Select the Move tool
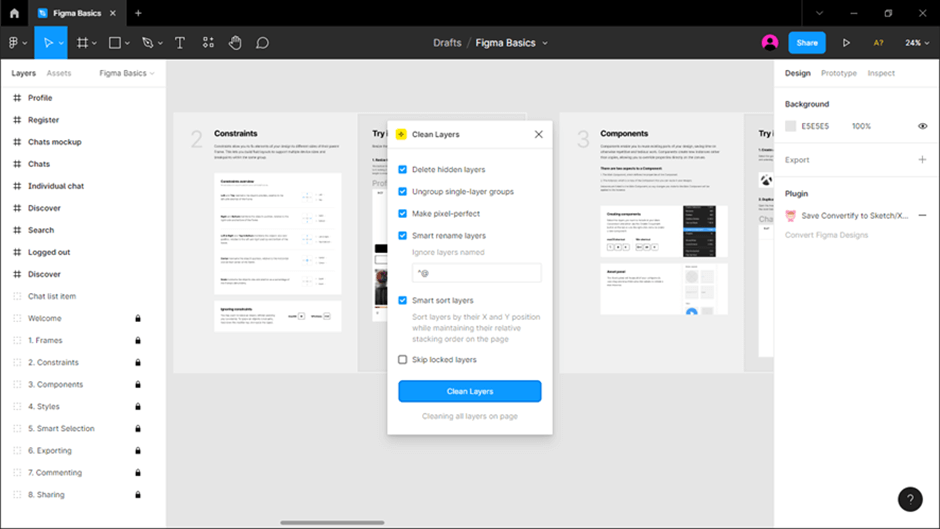Screen dimensions: 940x529 (48, 43)
